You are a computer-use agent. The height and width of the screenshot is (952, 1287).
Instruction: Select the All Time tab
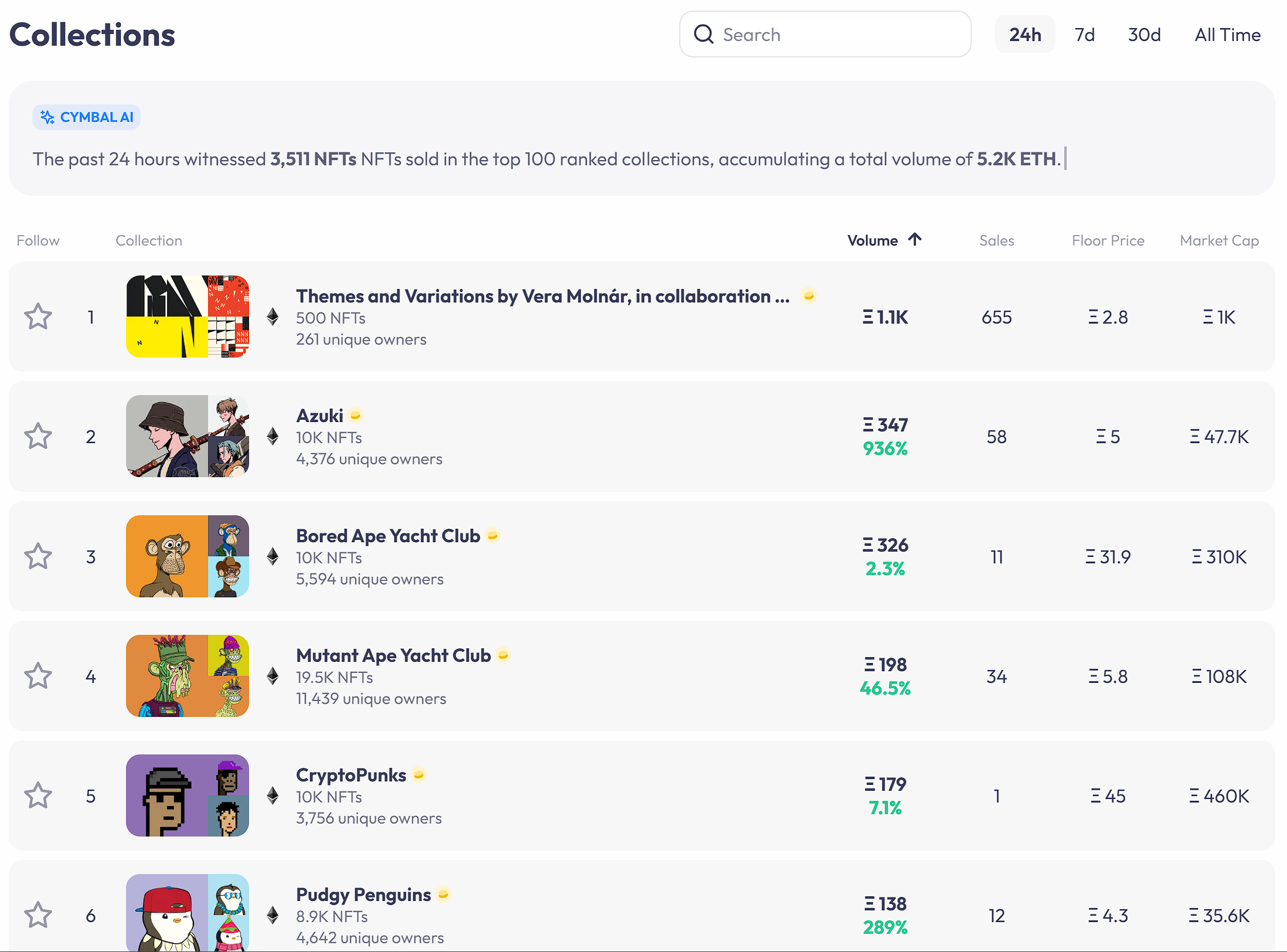[1227, 35]
